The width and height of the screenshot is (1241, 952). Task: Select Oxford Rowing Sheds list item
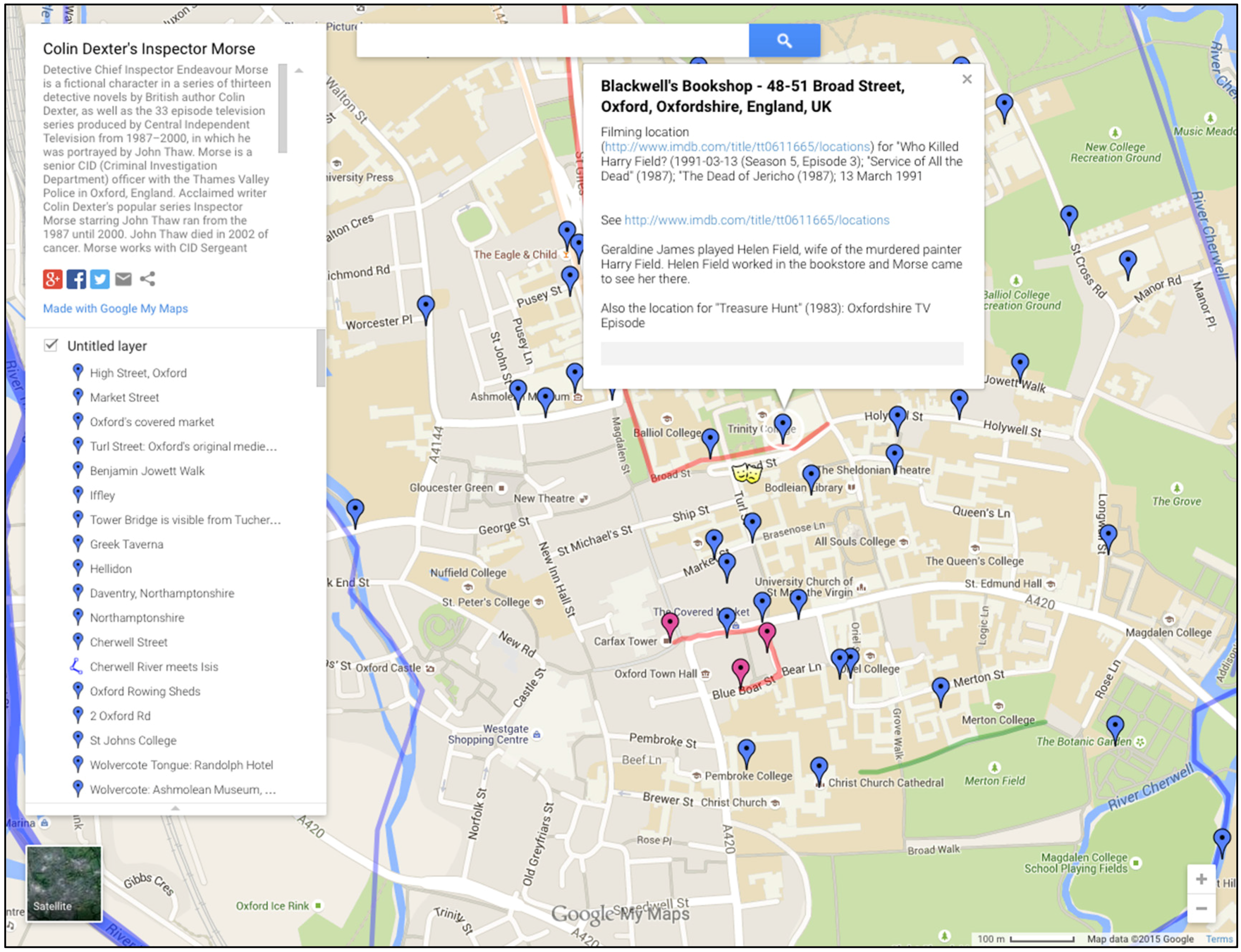coord(145,691)
